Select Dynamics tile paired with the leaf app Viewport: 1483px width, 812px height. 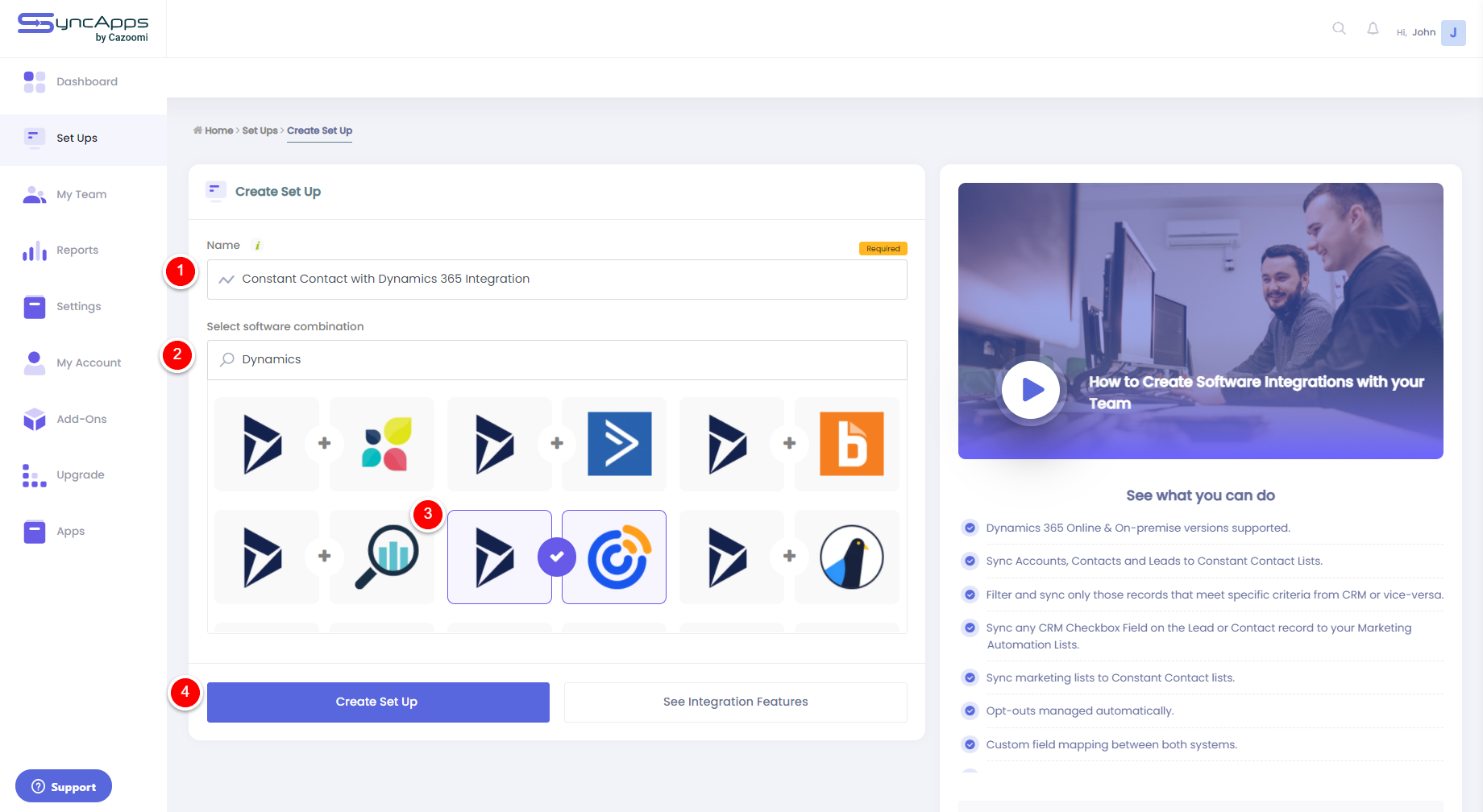tap(267, 444)
